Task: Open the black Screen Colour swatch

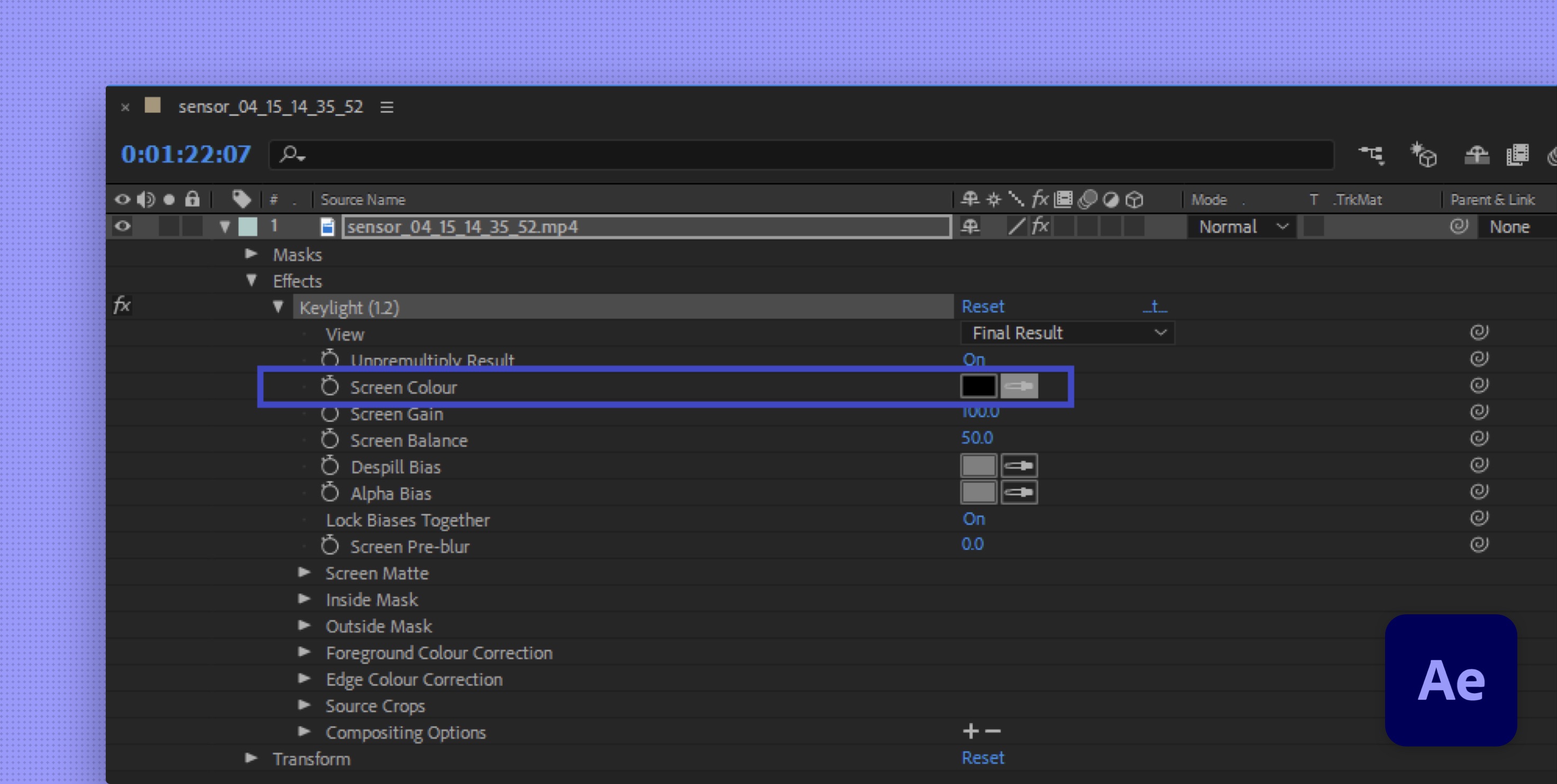Action: [978, 386]
